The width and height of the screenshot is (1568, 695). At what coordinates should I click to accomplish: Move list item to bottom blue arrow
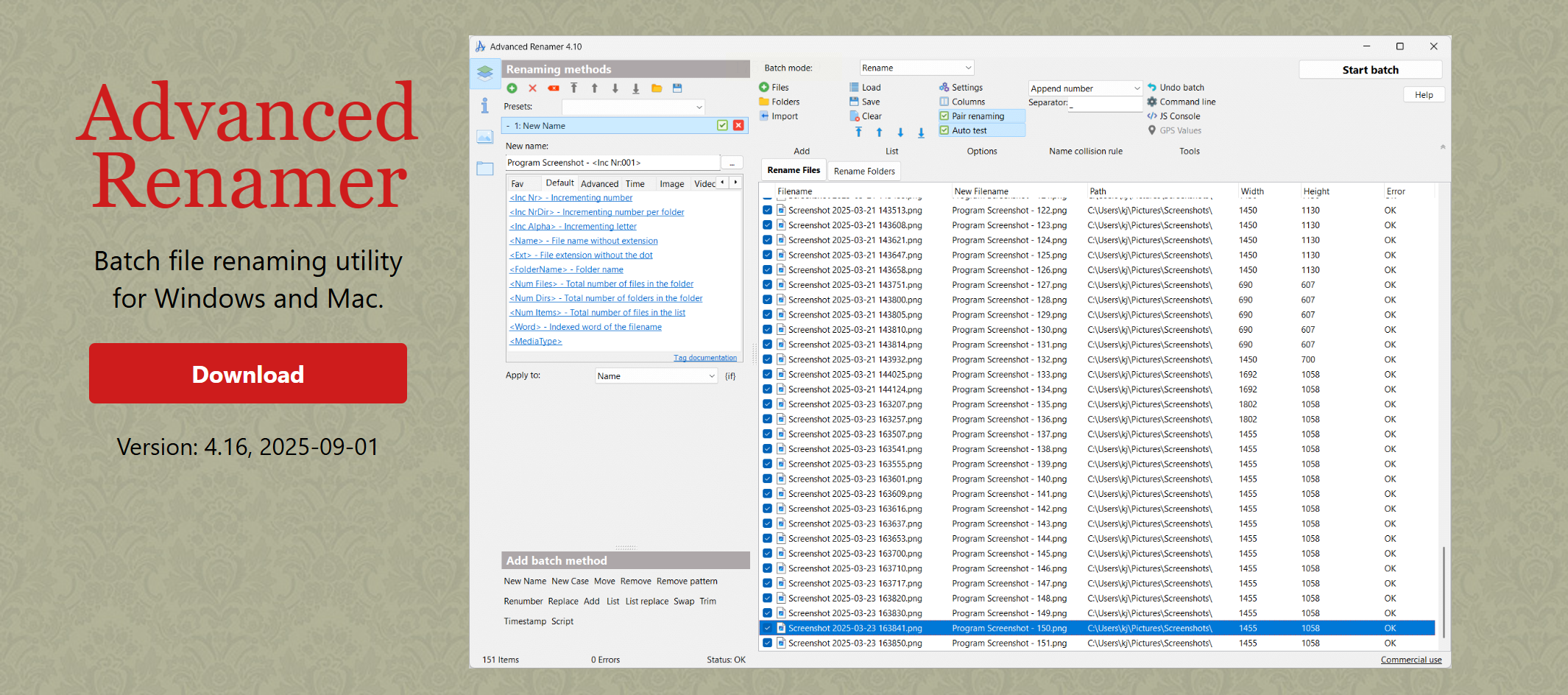921,133
